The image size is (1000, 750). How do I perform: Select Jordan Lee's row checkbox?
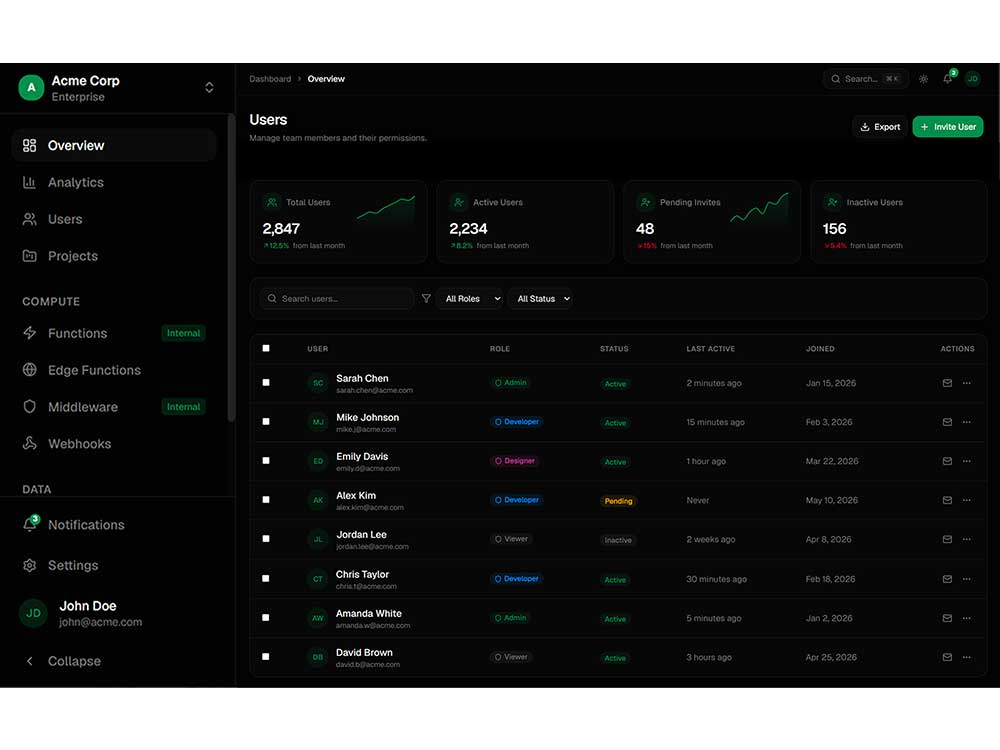[266, 539]
